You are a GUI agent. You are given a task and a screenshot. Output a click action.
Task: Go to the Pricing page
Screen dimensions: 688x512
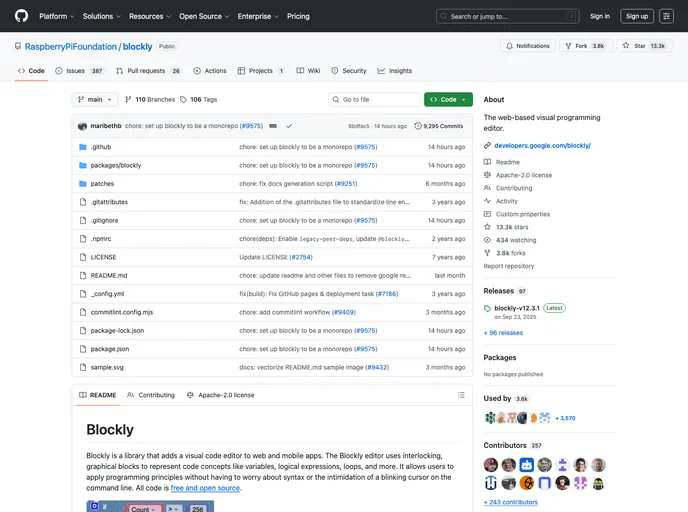point(298,16)
